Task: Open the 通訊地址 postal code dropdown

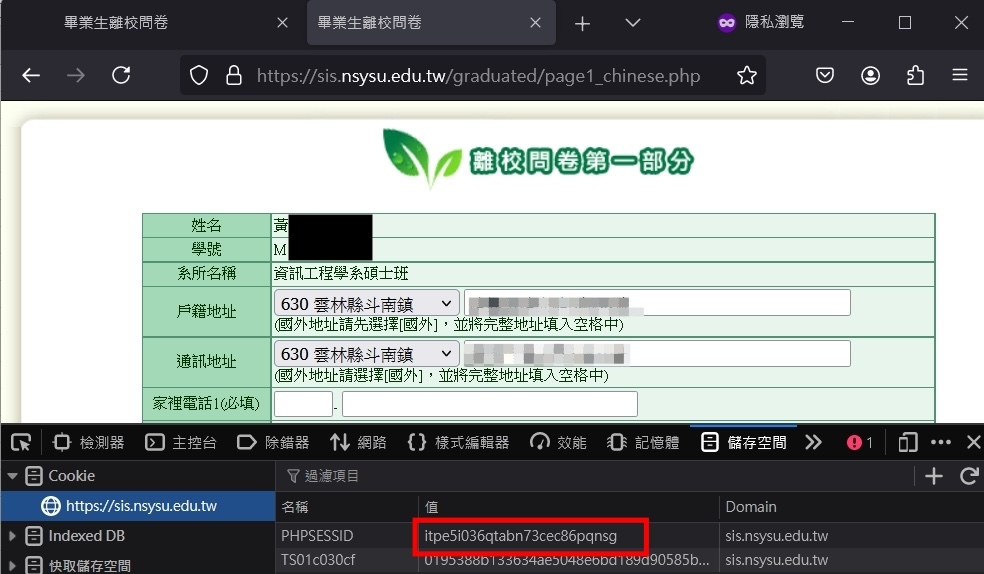Action: (366, 354)
